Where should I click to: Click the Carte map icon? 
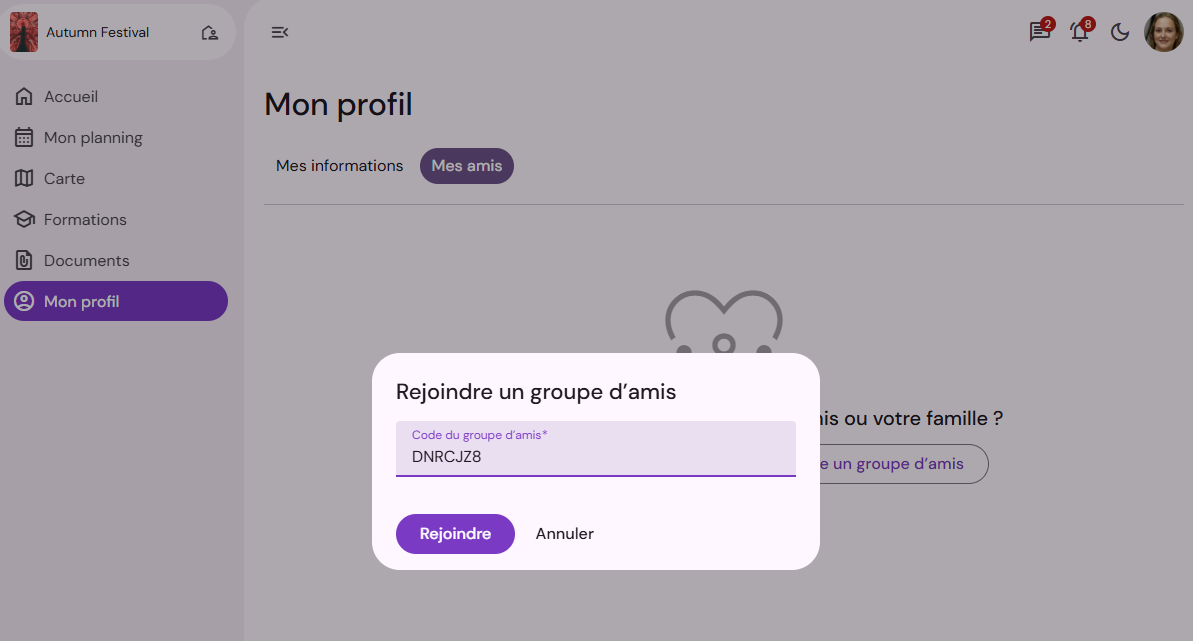click(24, 178)
